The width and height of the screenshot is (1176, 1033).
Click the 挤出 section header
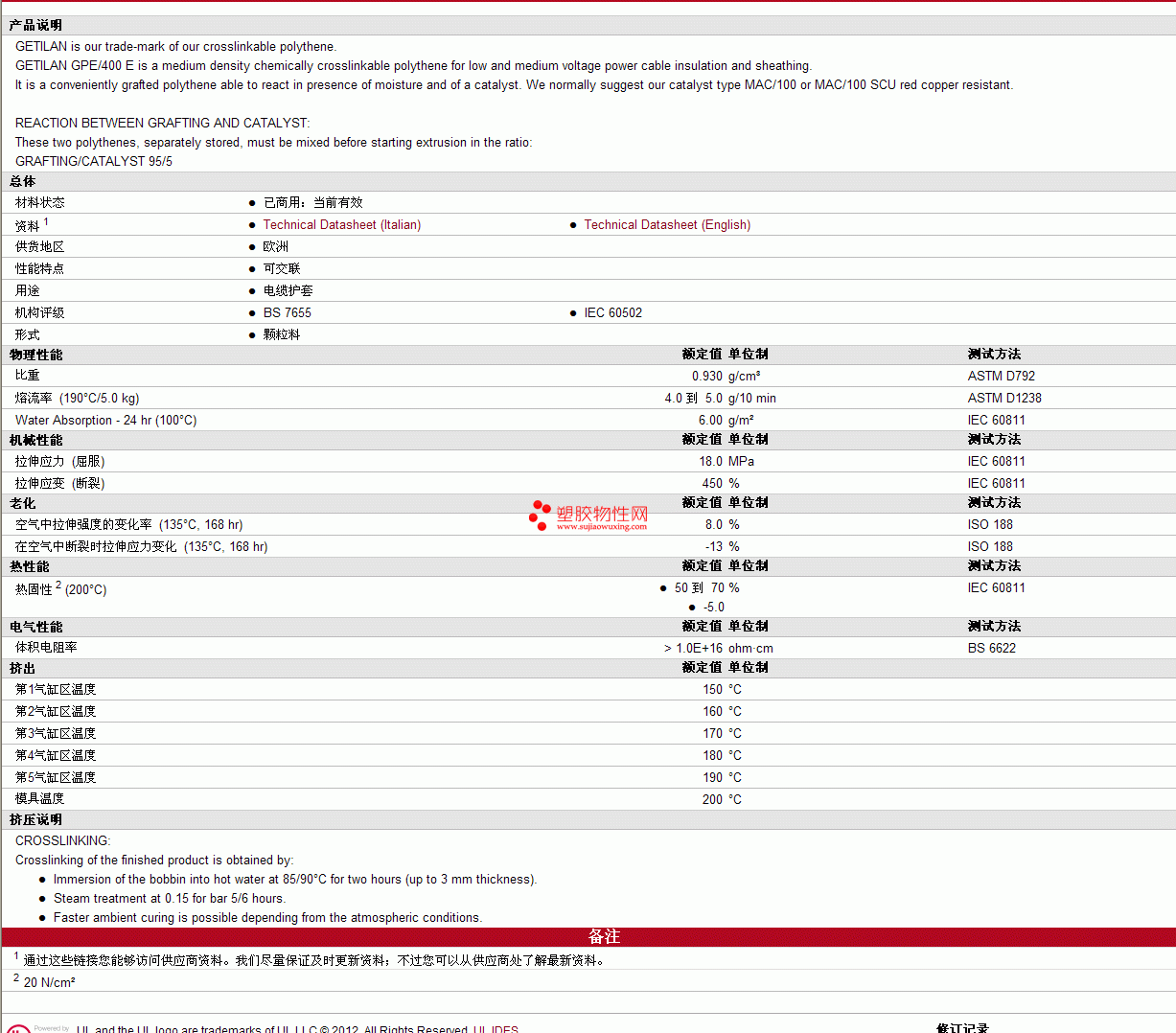[x=23, y=668]
